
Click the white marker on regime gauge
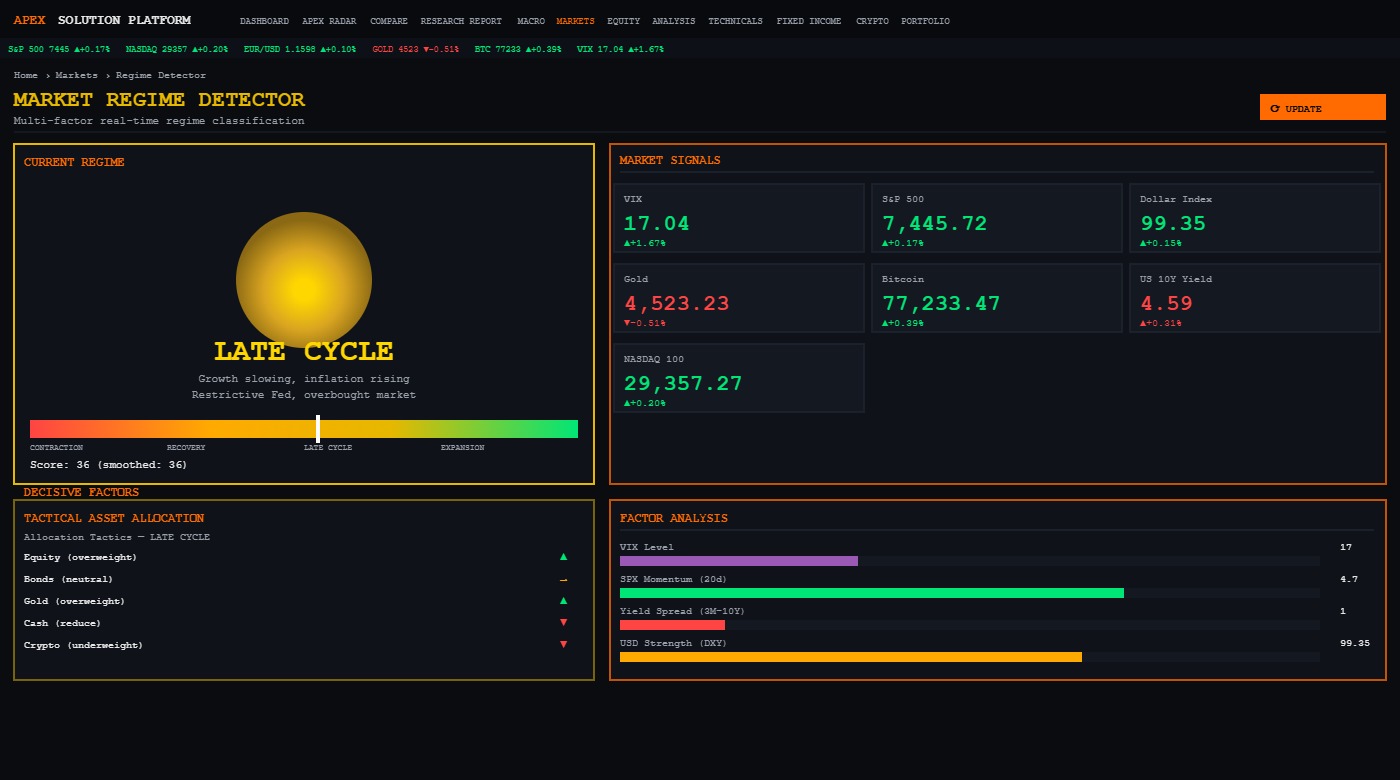(318, 429)
